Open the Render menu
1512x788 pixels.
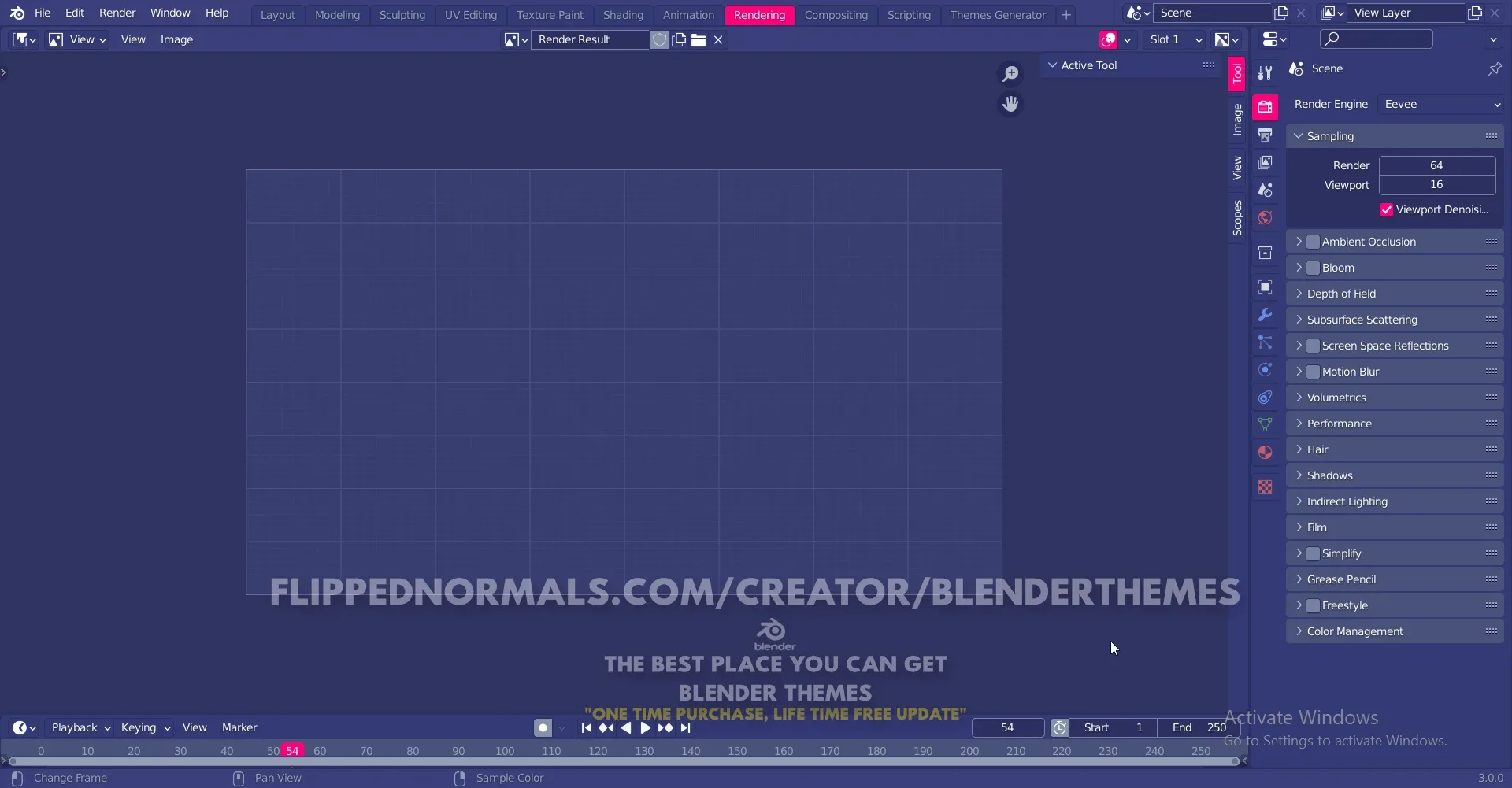click(x=117, y=13)
